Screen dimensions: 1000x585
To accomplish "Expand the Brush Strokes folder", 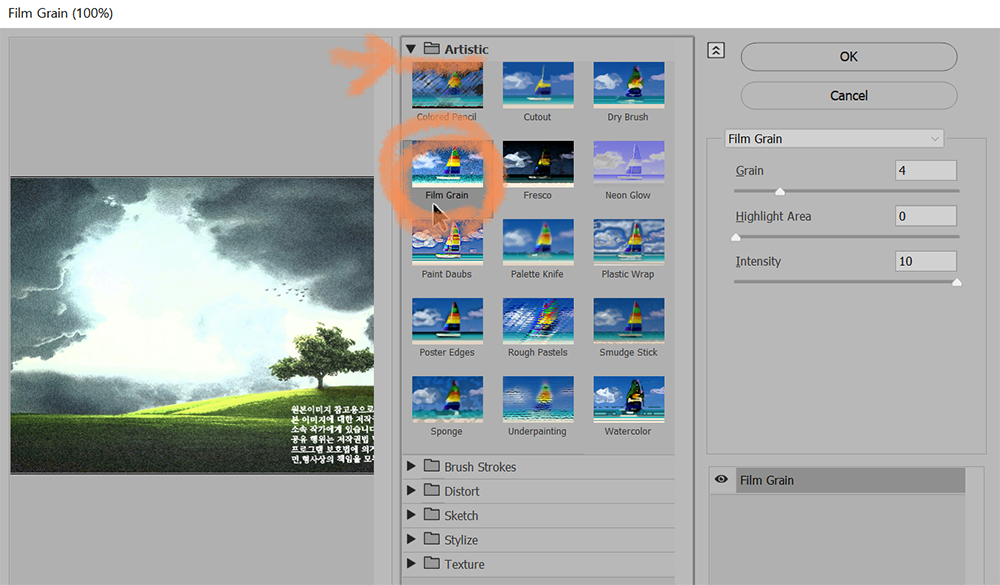I will tap(411, 466).
